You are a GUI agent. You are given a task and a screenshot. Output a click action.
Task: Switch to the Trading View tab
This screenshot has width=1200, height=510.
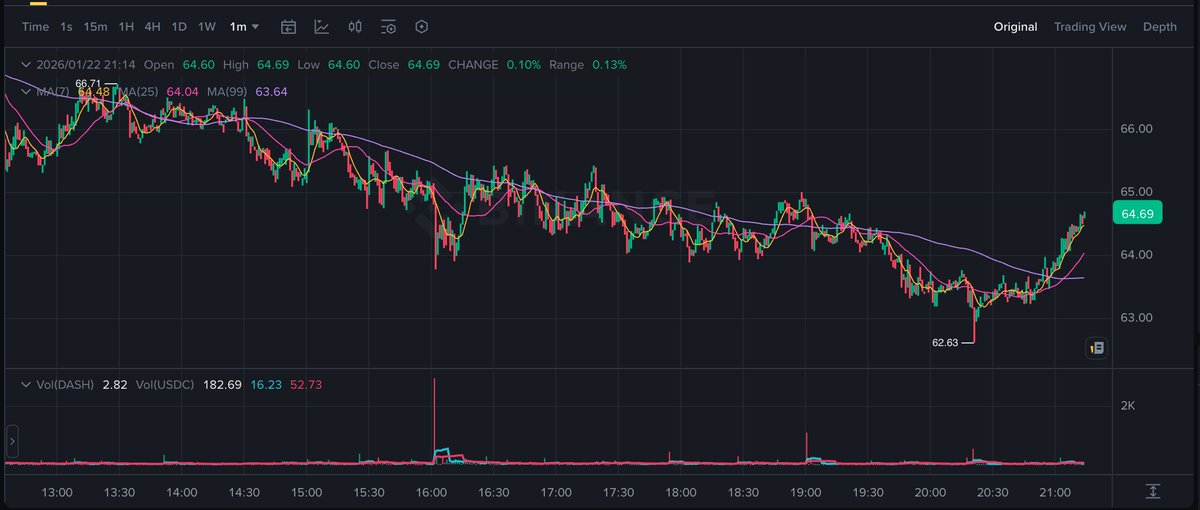(1090, 27)
